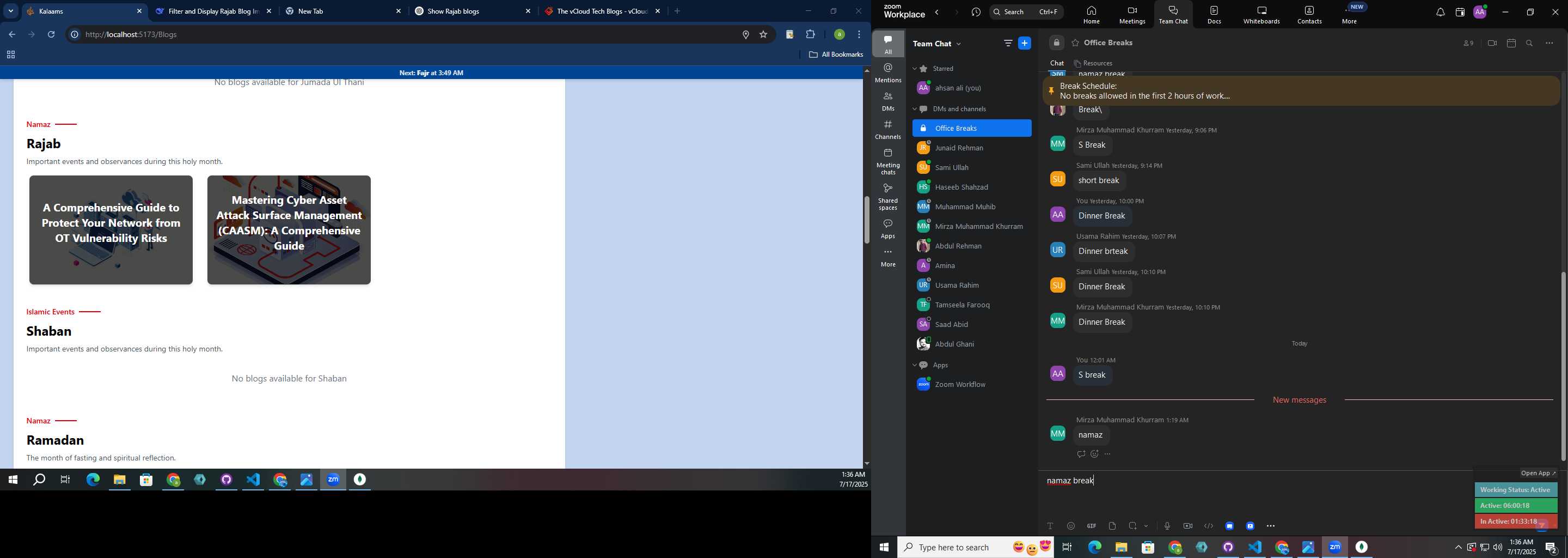This screenshot has width=1568, height=558.
Task: Attach a file from compose toolbar
Action: tap(1112, 526)
